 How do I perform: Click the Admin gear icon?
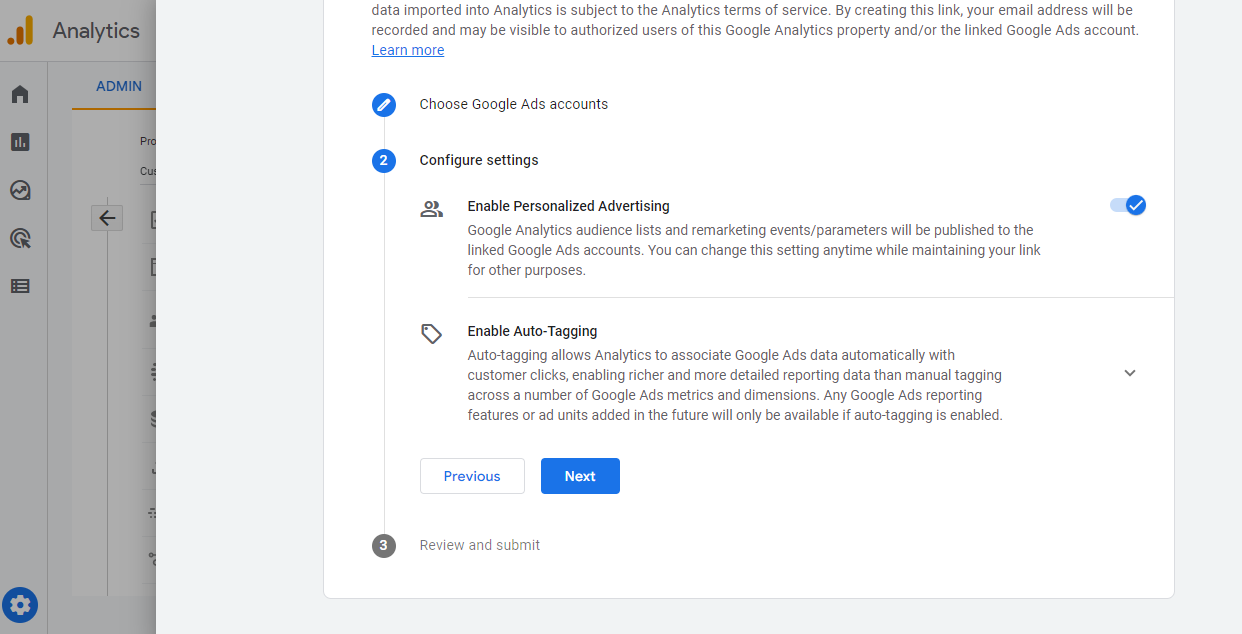(x=20, y=604)
